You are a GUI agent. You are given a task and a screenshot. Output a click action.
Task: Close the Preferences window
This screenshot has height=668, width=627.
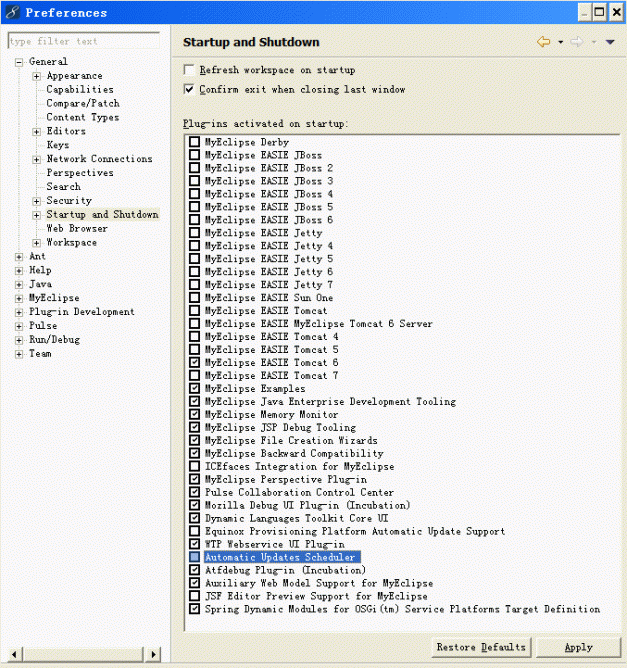616,12
